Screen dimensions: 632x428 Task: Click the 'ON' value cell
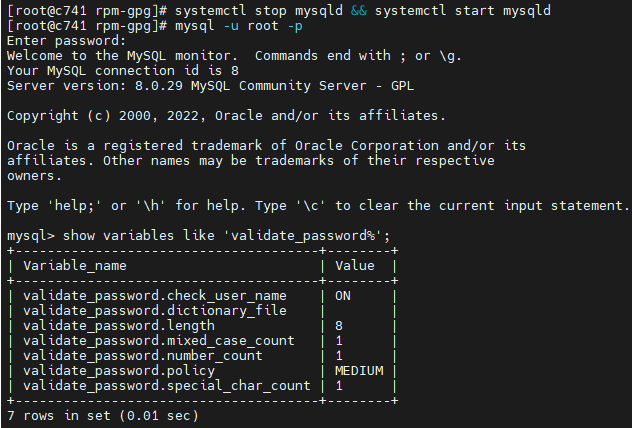click(343, 296)
